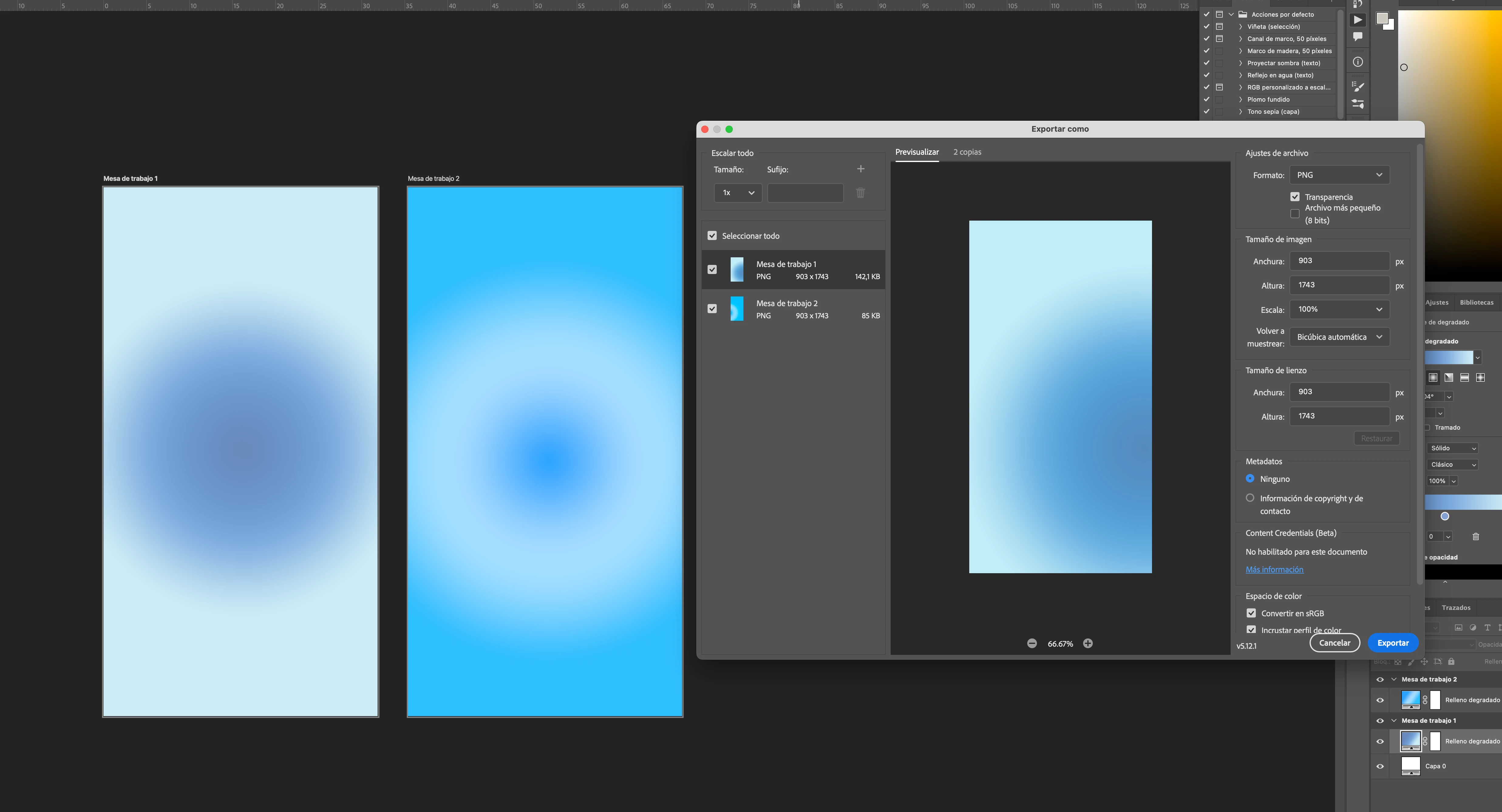Click the zoom out minus icon in preview
Screen dimensions: 1502x812
tap(1032, 644)
